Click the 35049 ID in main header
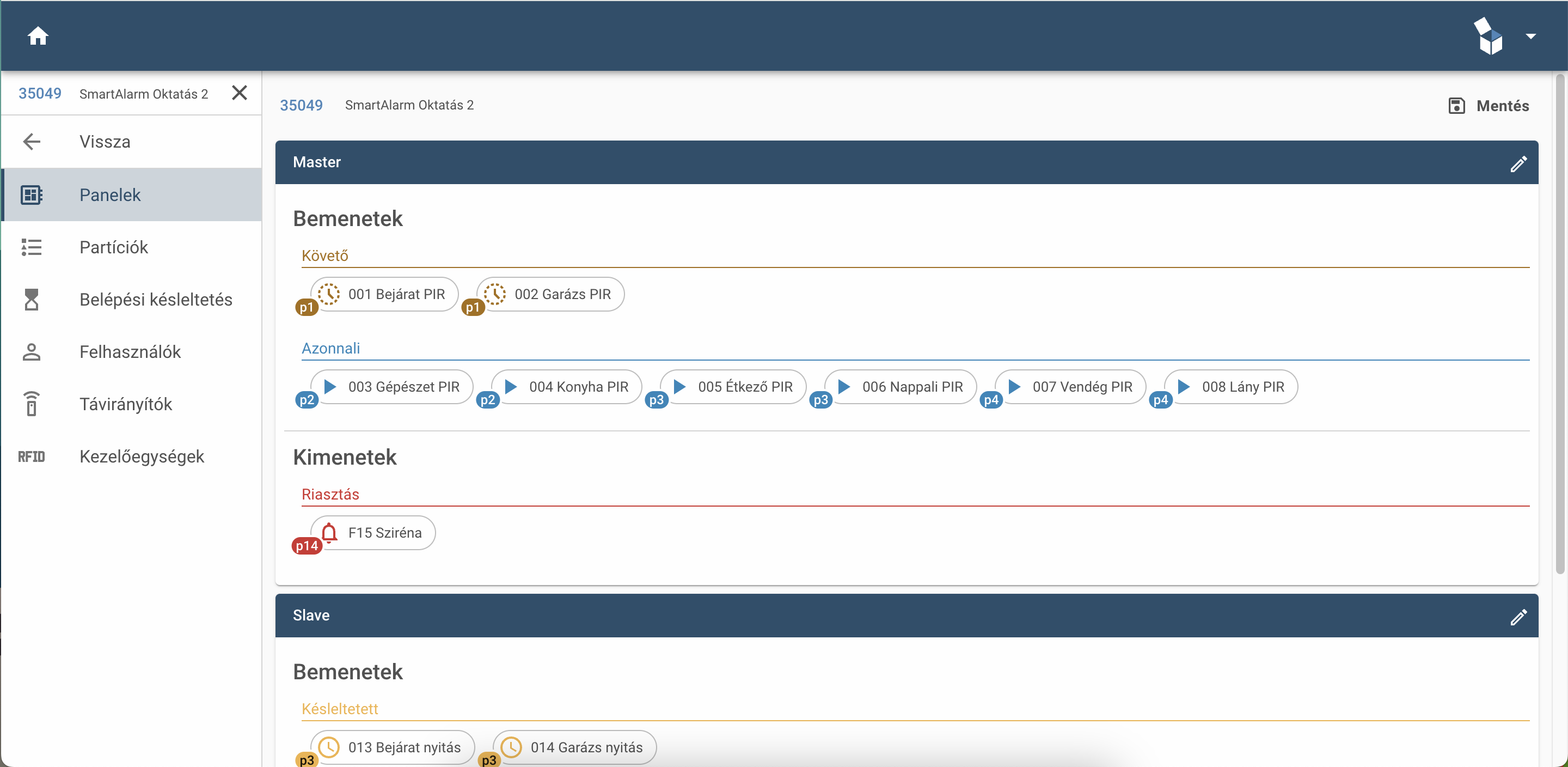The height and width of the screenshot is (767, 1568). click(x=301, y=105)
